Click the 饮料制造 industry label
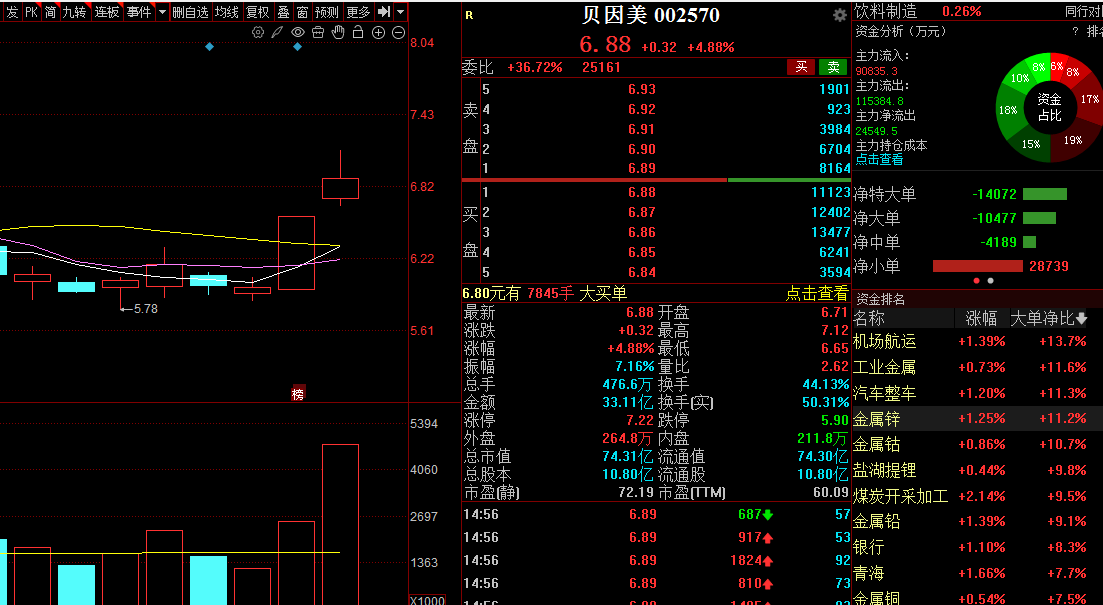Image resolution: width=1103 pixels, height=605 pixels. (x=886, y=11)
